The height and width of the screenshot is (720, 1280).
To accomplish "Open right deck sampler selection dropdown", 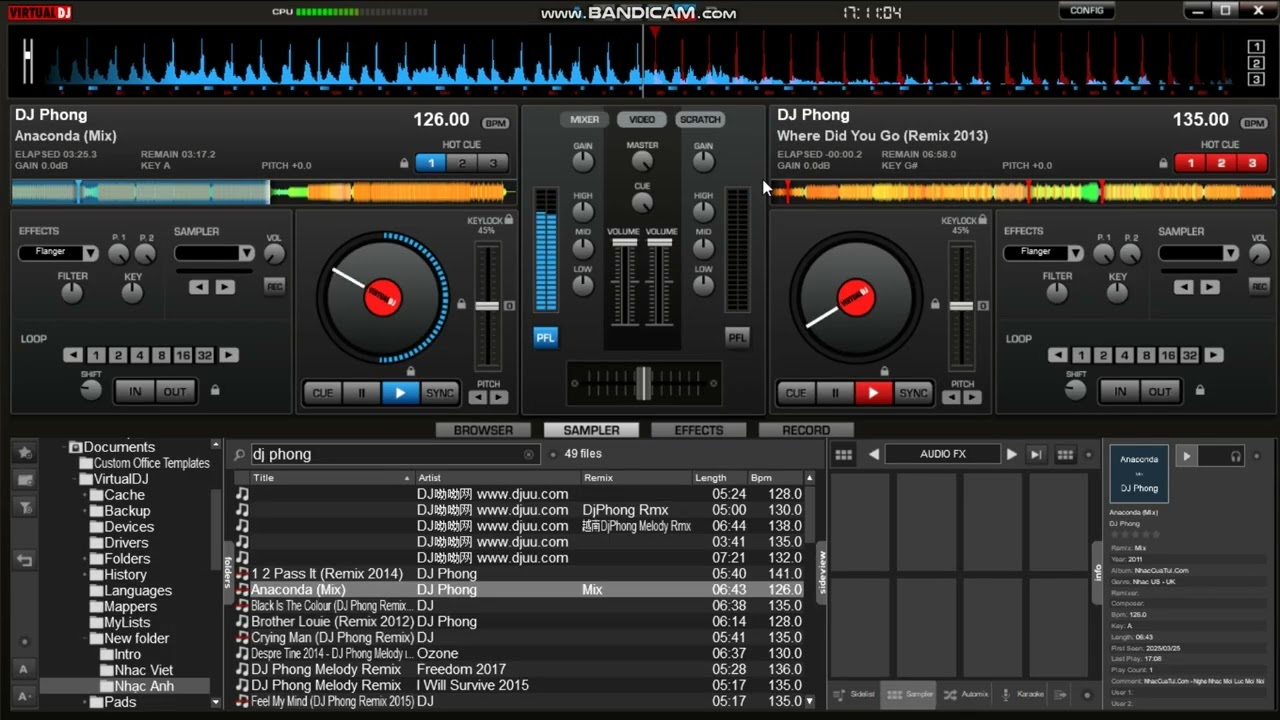I will (1231, 253).
